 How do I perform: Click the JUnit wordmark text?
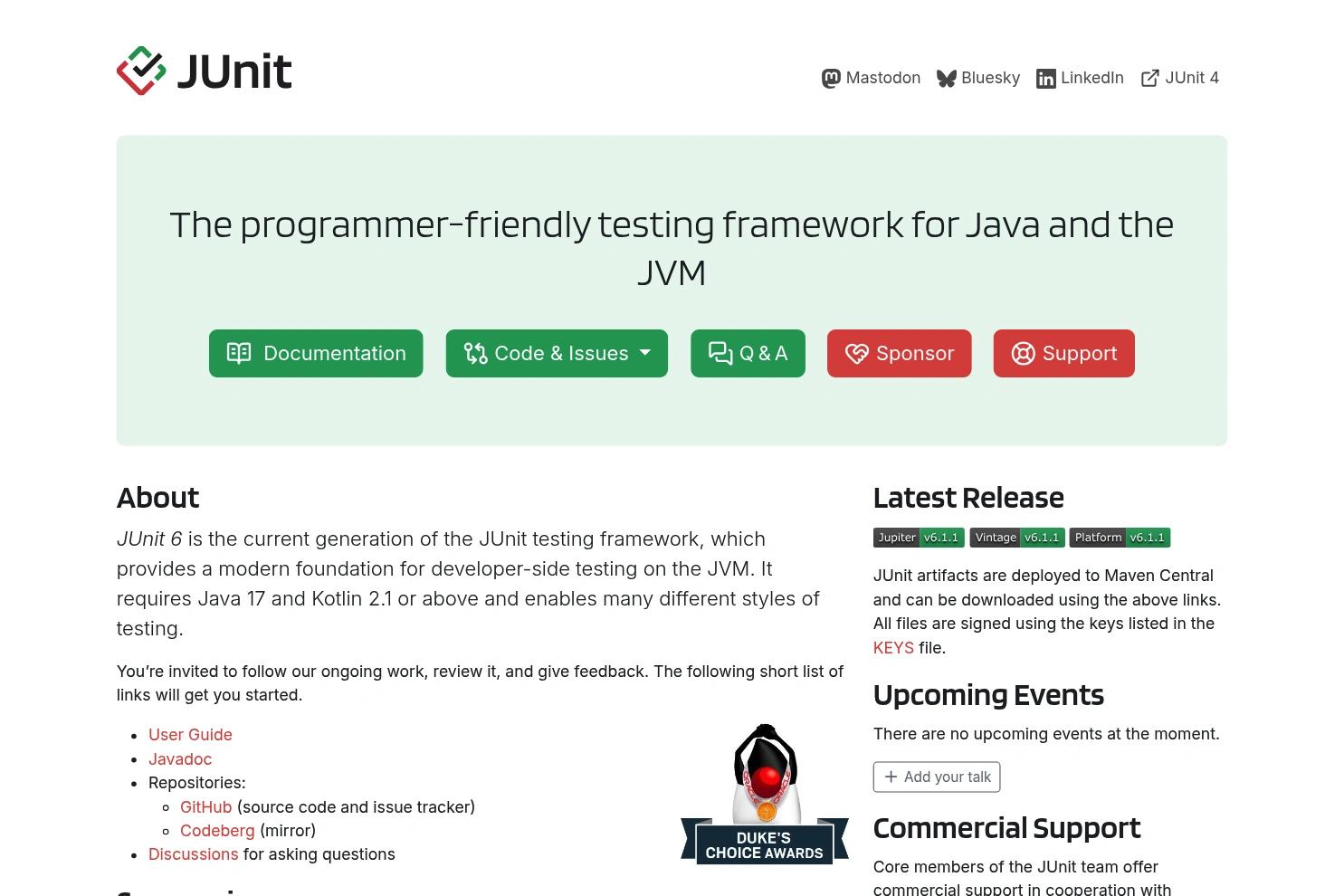pyautogui.click(x=235, y=71)
